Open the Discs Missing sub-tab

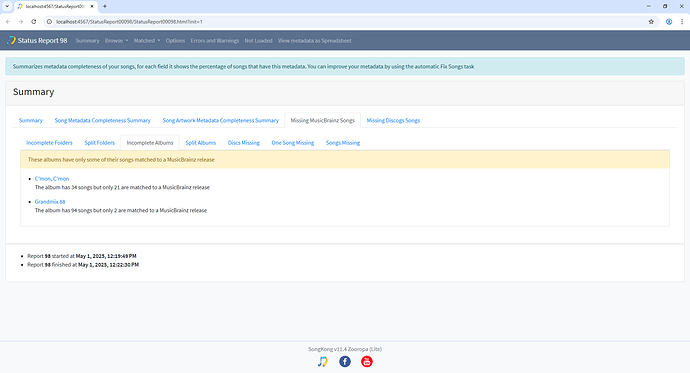point(244,143)
